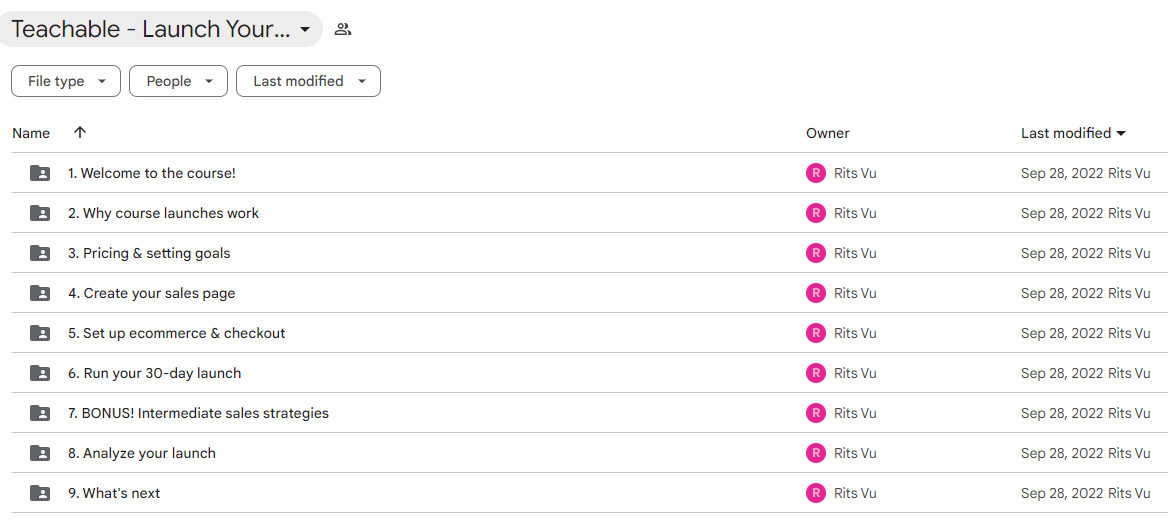Click Rits Vu avatar in BONUS row

pyautogui.click(x=816, y=413)
